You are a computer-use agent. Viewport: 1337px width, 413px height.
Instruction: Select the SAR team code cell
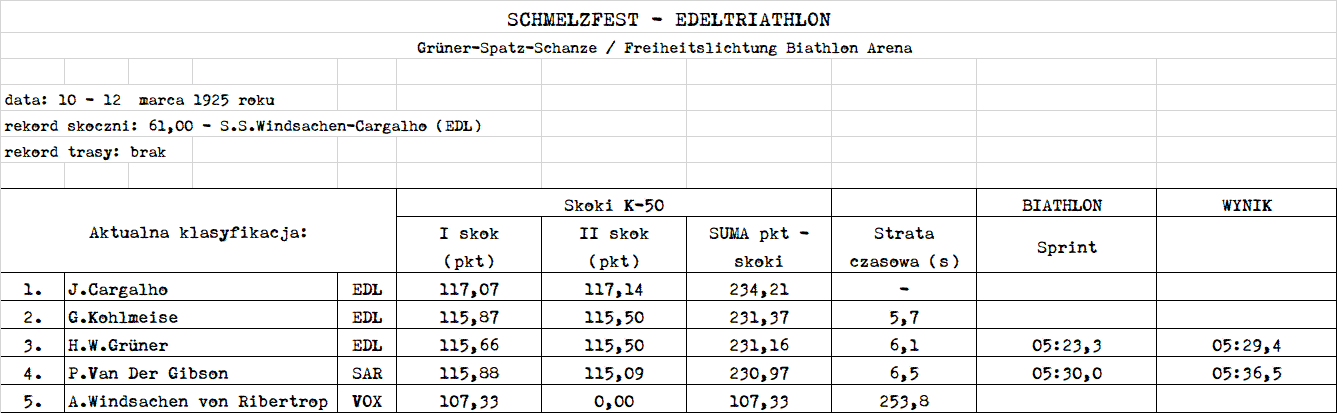[368, 374]
